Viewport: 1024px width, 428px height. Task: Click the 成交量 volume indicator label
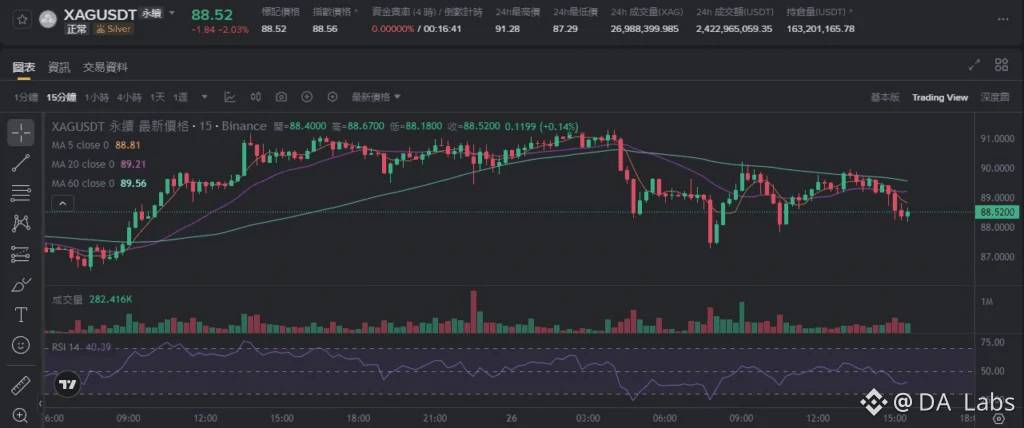[67, 299]
